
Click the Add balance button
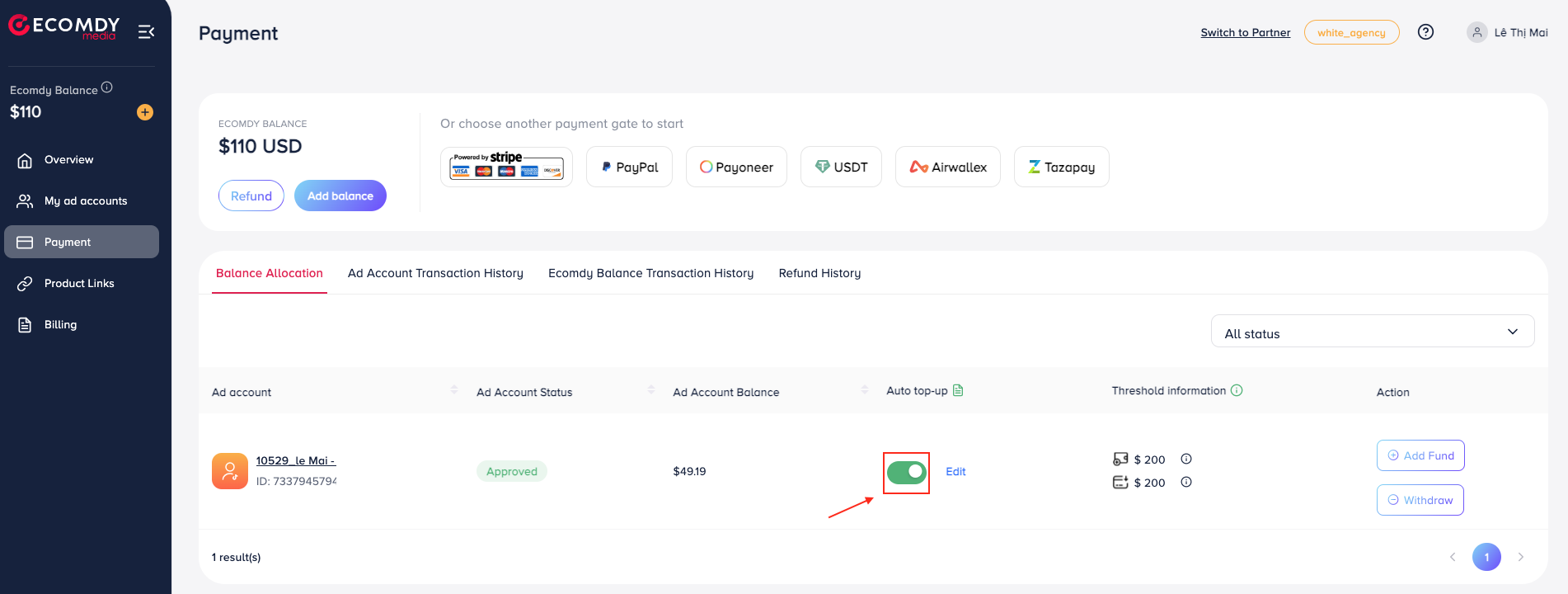coord(340,196)
